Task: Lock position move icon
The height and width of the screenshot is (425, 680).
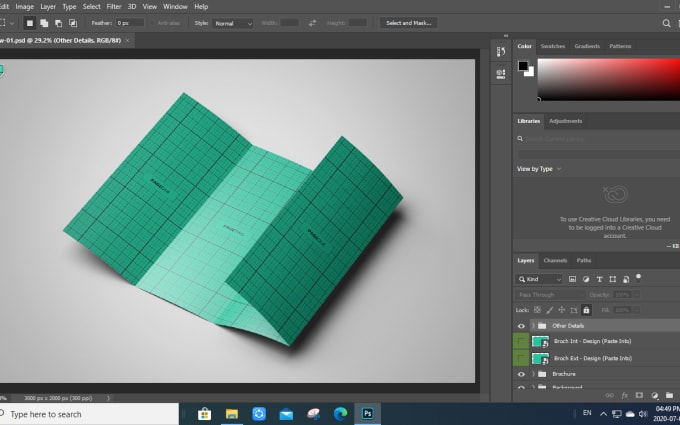Action: pos(562,310)
